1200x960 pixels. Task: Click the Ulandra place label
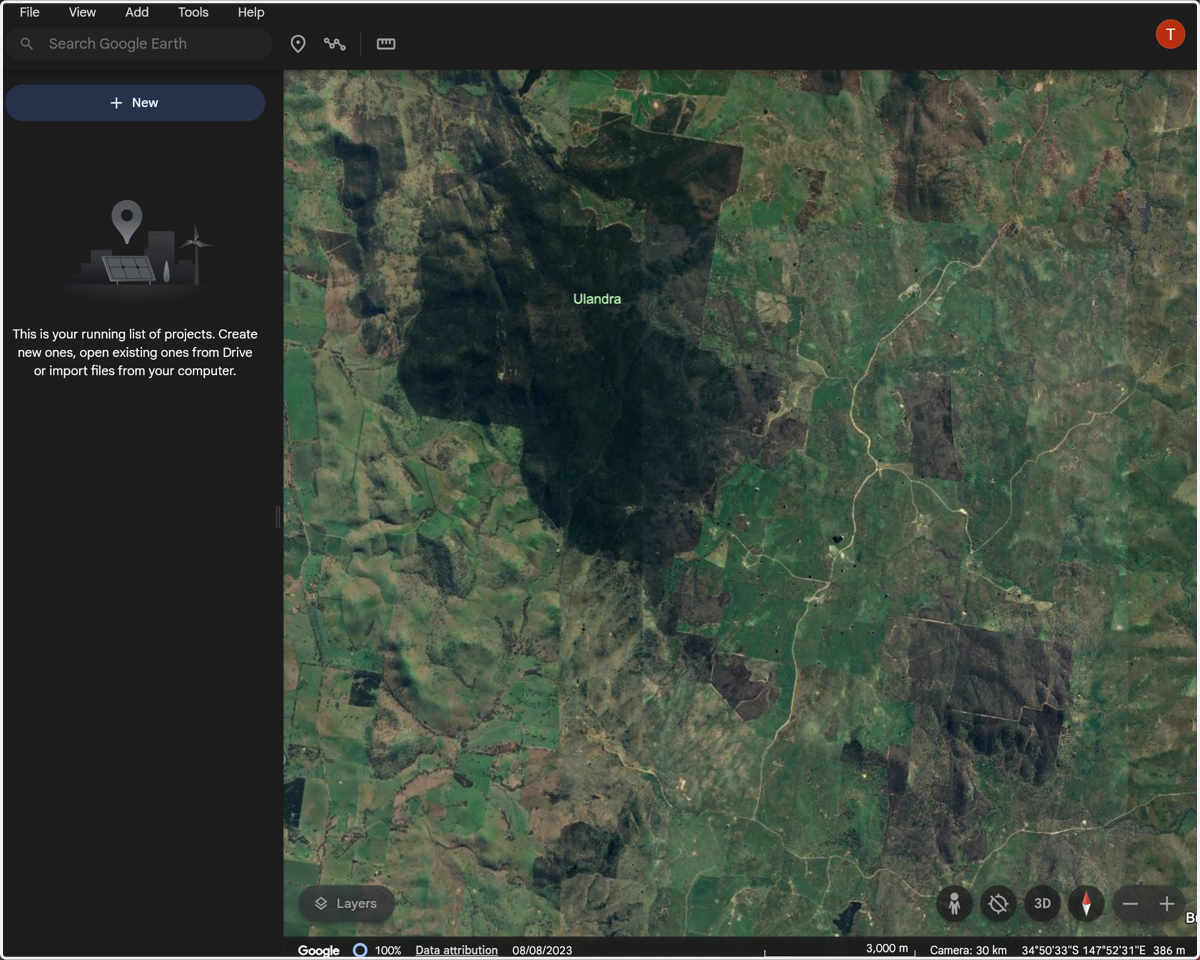[597, 299]
